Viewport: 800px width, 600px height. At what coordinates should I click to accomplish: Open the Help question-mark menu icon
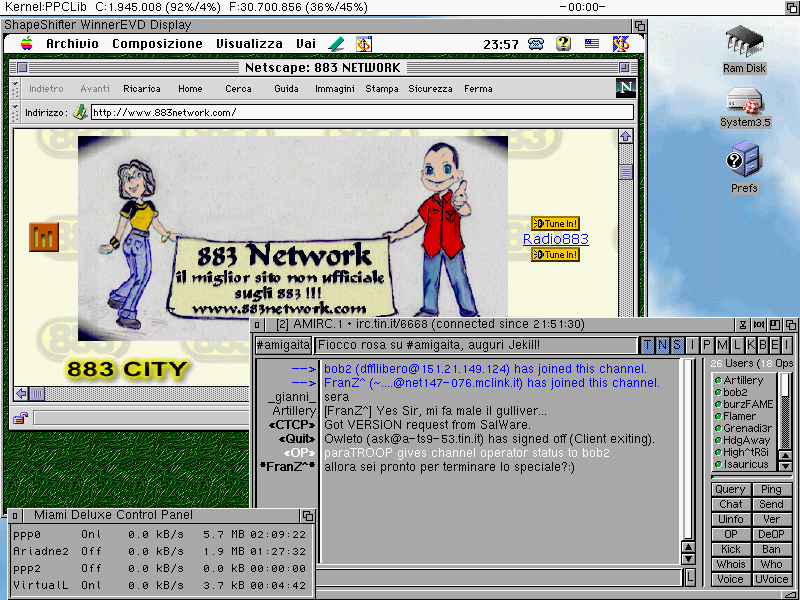[563, 43]
